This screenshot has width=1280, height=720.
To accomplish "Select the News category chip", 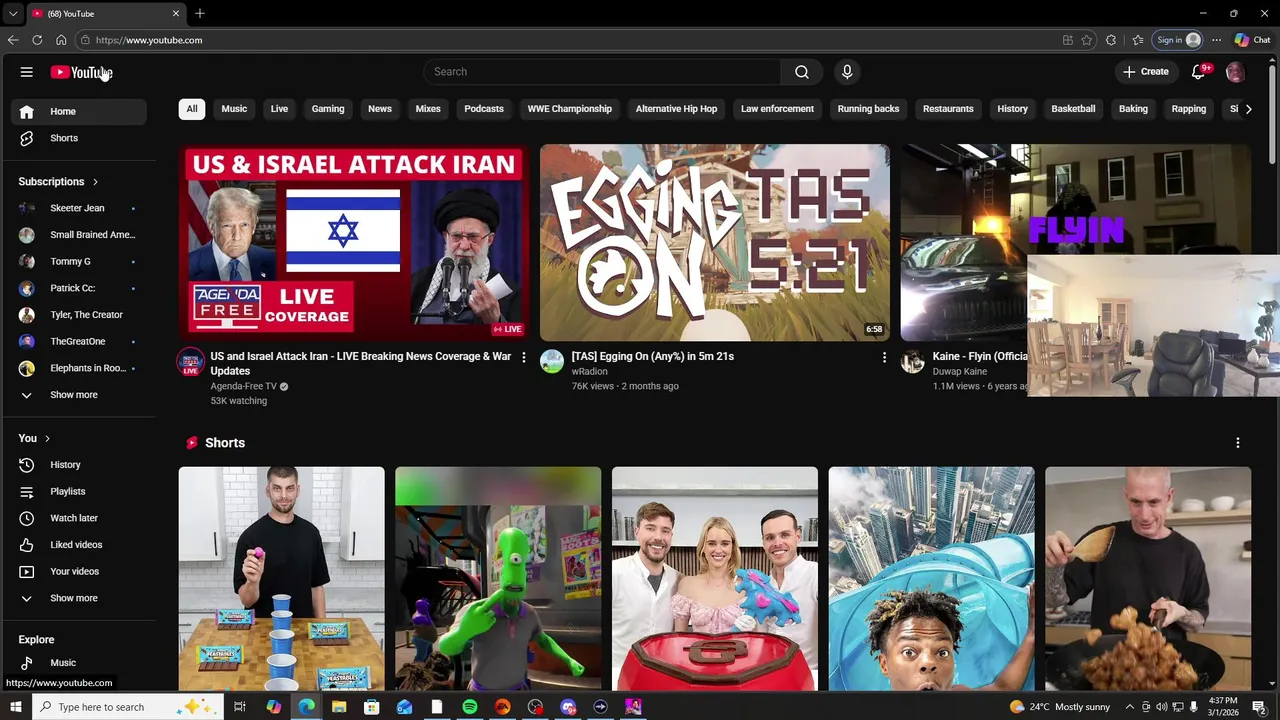I will click(380, 109).
